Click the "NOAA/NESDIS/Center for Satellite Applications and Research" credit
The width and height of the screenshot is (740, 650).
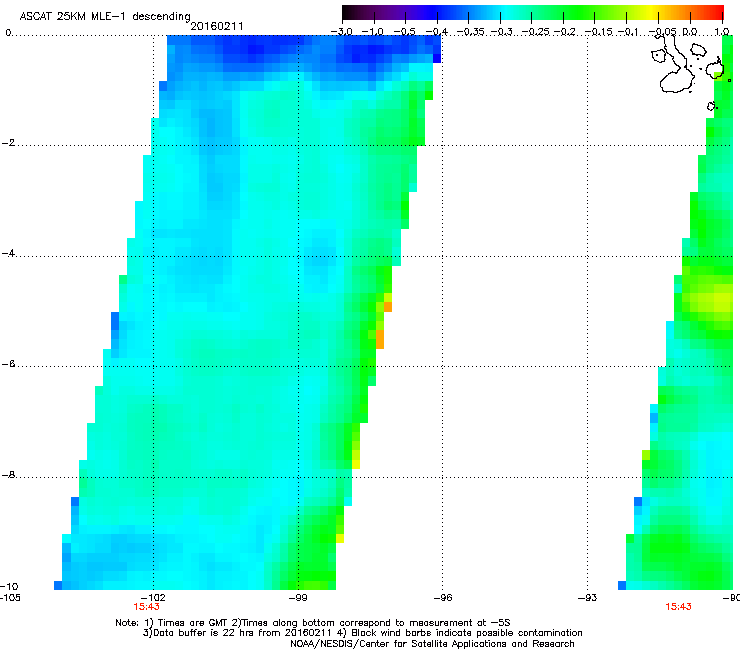(x=432, y=644)
